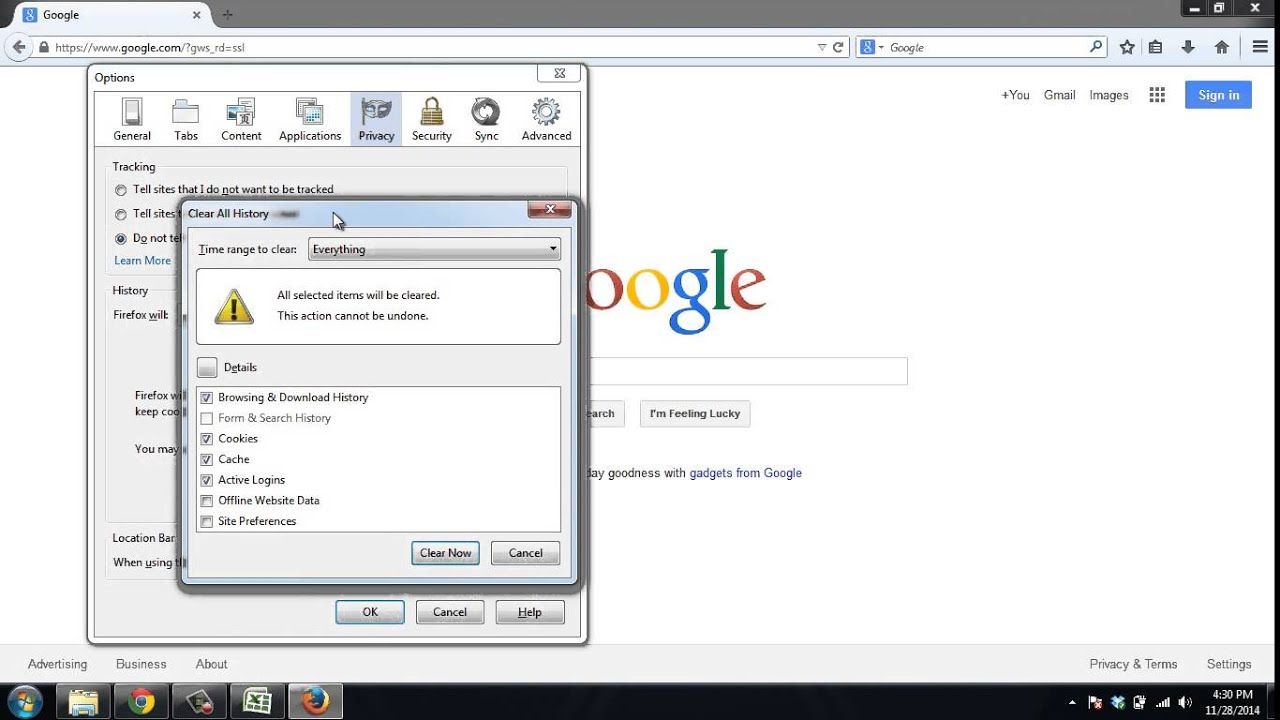Select the second 'Tell sites' tracking radio
Viewport: 1280px width, 720px height.
point(121,214)
